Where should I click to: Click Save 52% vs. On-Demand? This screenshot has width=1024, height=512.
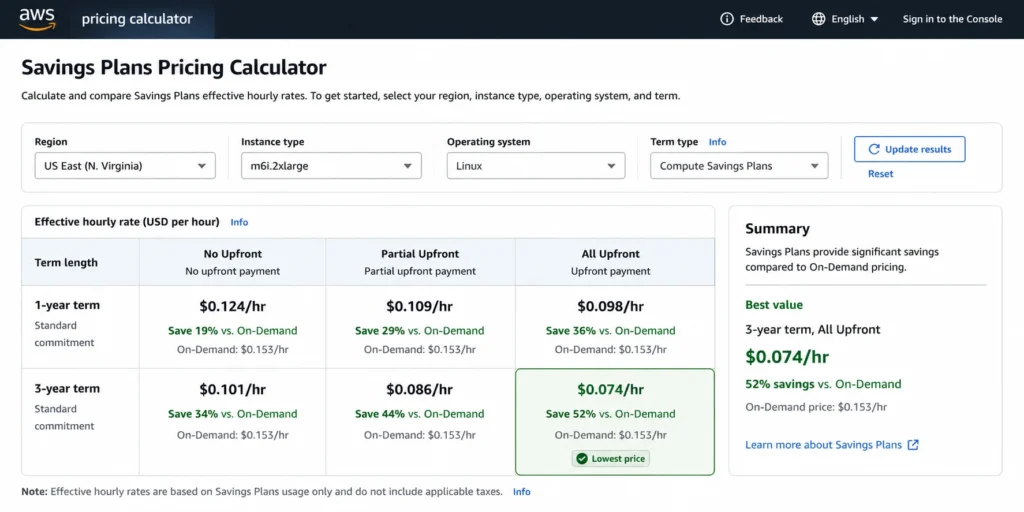611,414
